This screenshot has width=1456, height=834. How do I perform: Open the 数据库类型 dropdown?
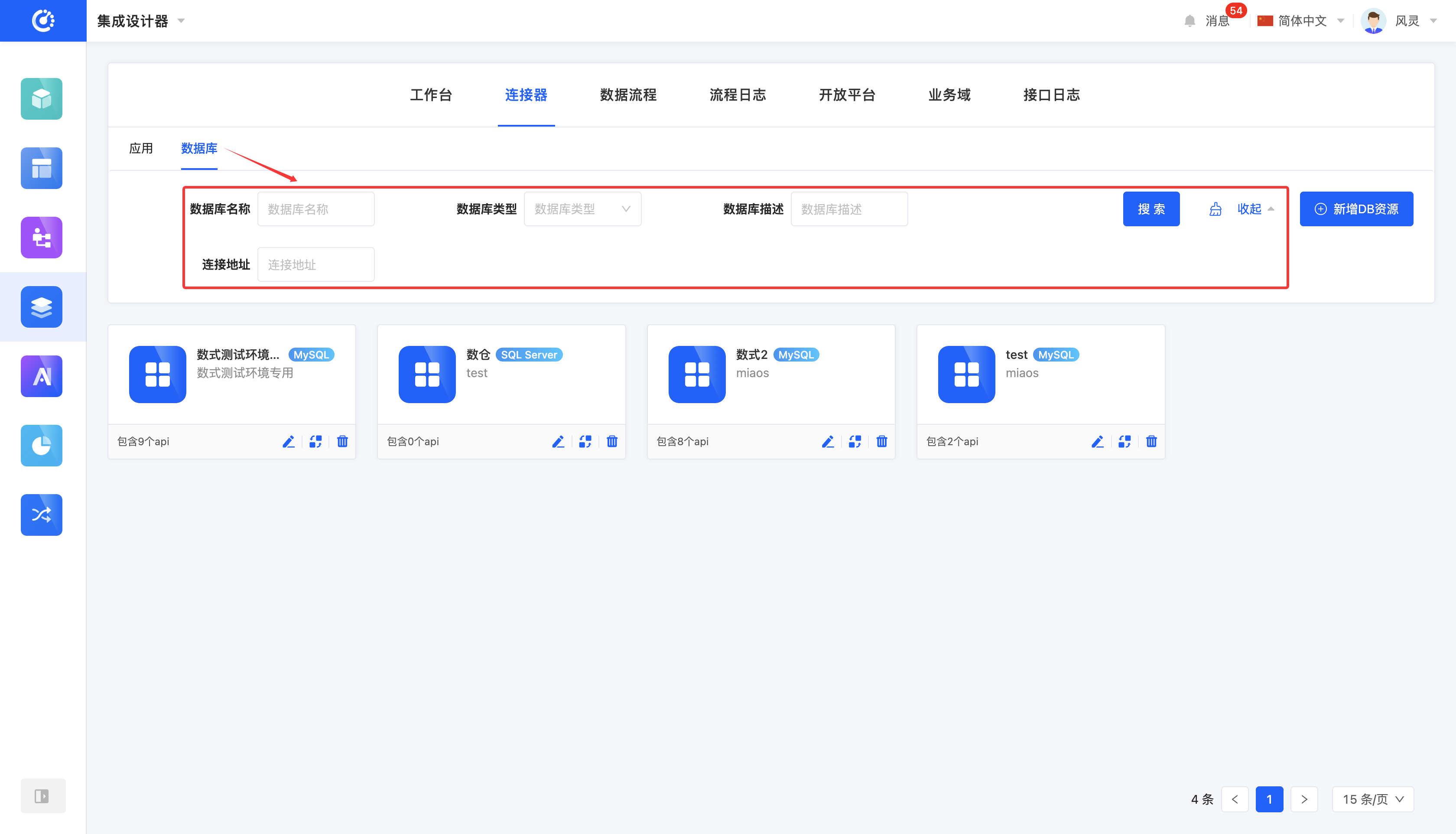582,208
